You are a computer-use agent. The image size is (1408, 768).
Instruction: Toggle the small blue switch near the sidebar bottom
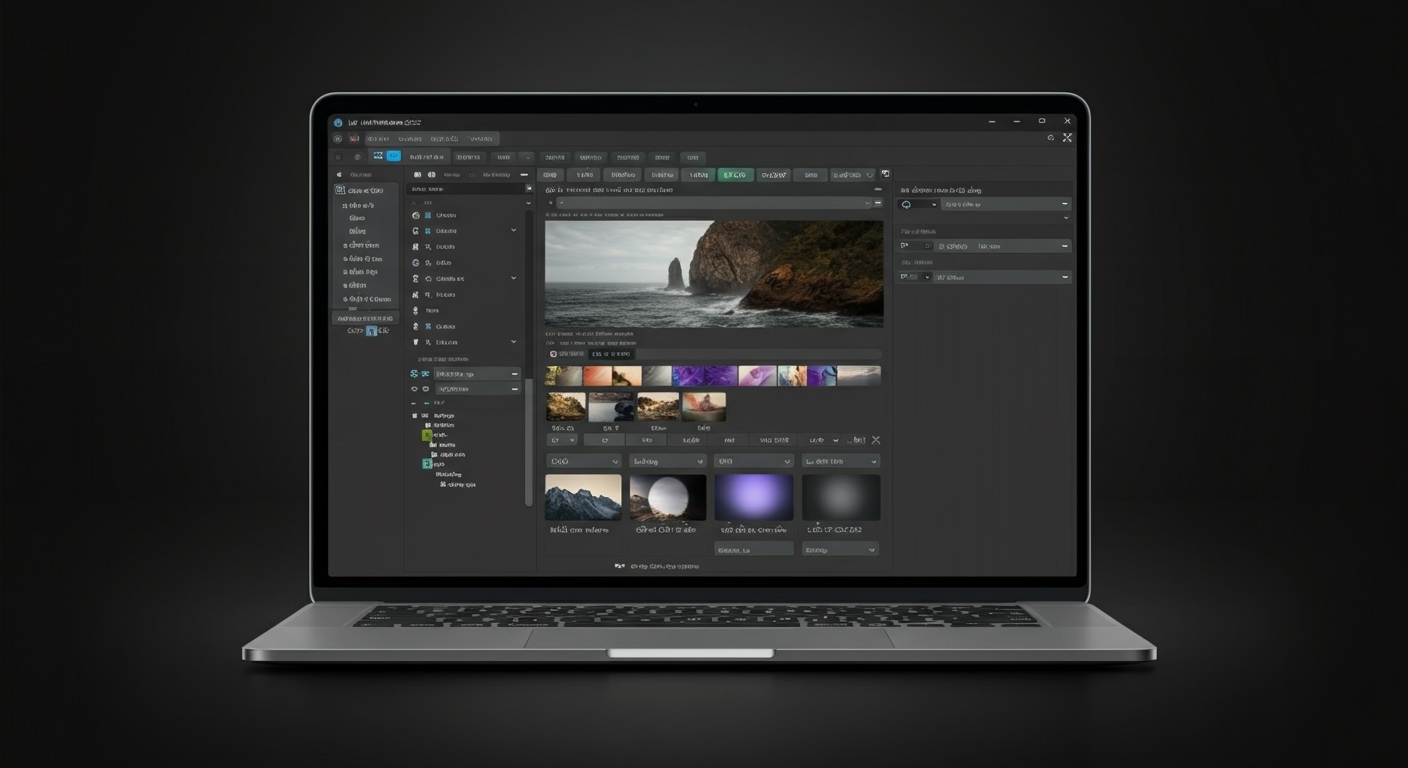coord(372,329)
